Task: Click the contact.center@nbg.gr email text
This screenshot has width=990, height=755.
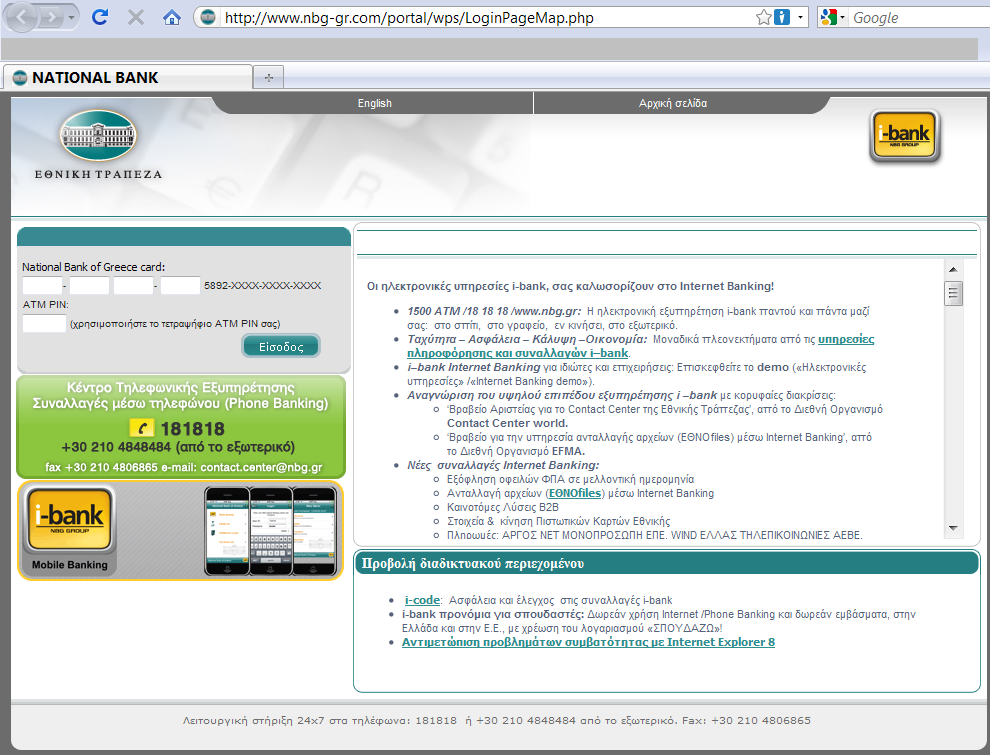Action: pos(261,467)
